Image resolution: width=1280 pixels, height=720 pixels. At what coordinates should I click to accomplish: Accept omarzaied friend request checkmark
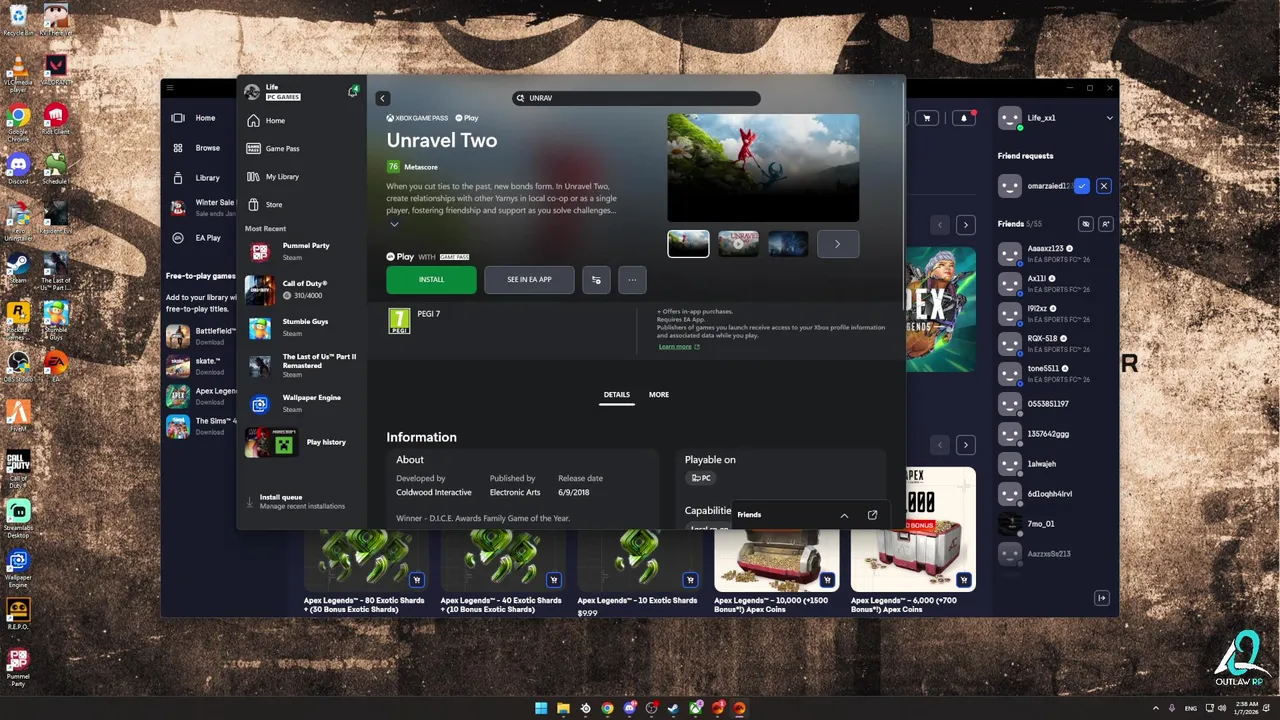[1082, 186]
